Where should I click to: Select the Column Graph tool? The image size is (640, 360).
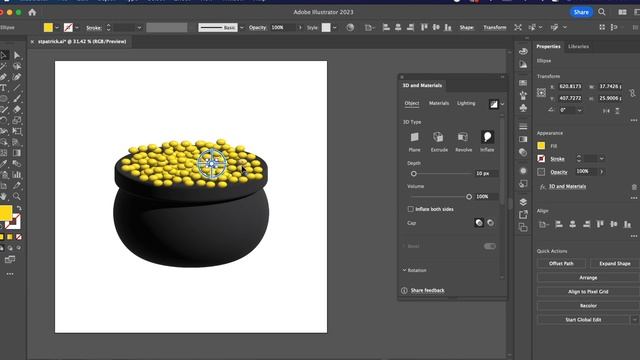[x=17, y=175]
